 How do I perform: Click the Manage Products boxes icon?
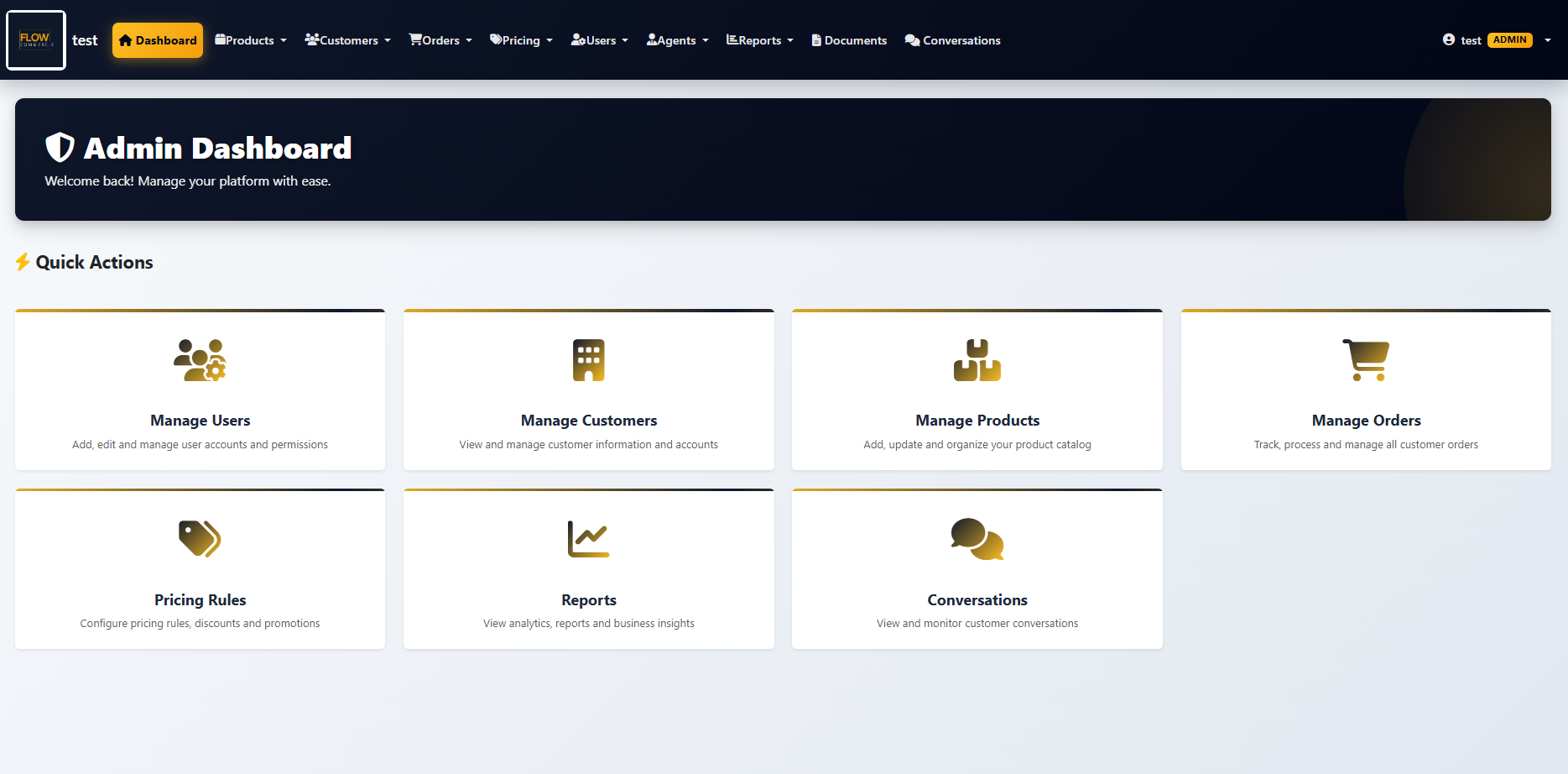click(977, 360)
